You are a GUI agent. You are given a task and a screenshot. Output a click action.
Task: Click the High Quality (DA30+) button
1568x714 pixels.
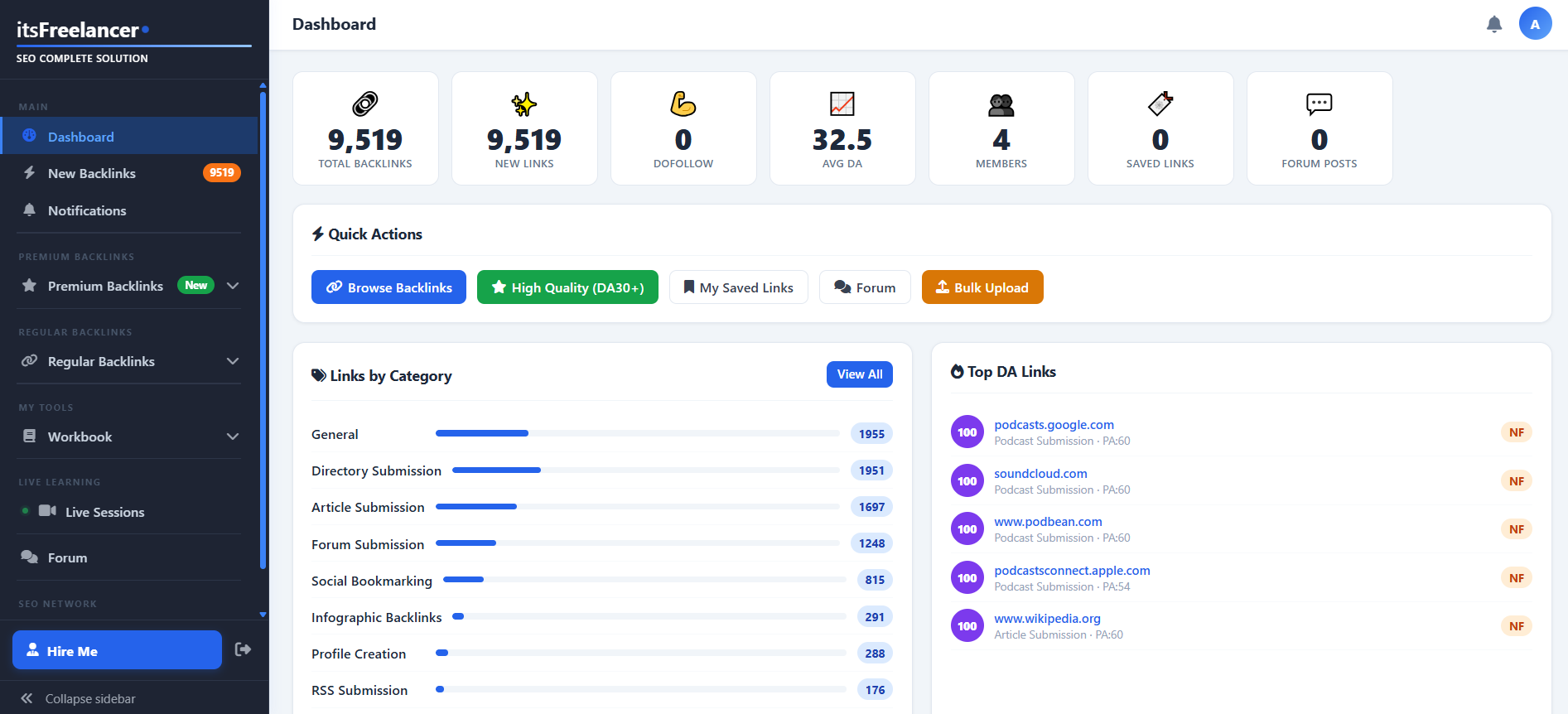567,287
